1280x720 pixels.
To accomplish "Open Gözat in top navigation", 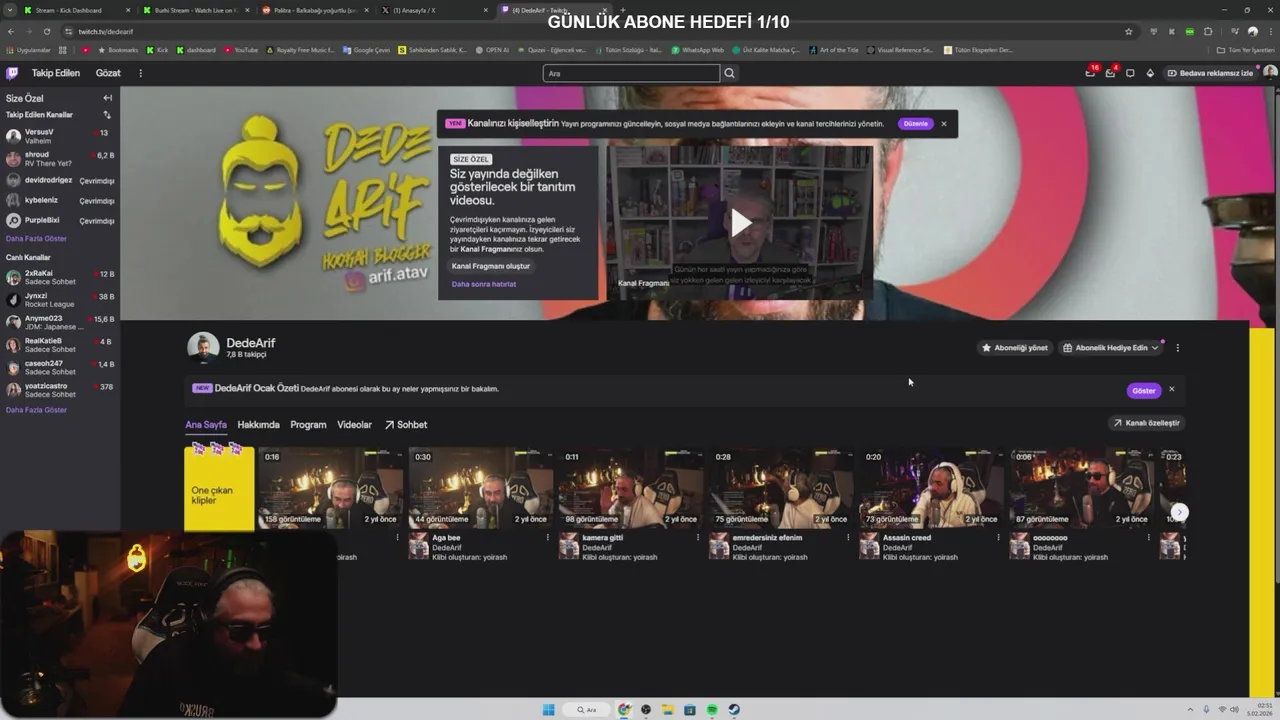I will point(108,73).
